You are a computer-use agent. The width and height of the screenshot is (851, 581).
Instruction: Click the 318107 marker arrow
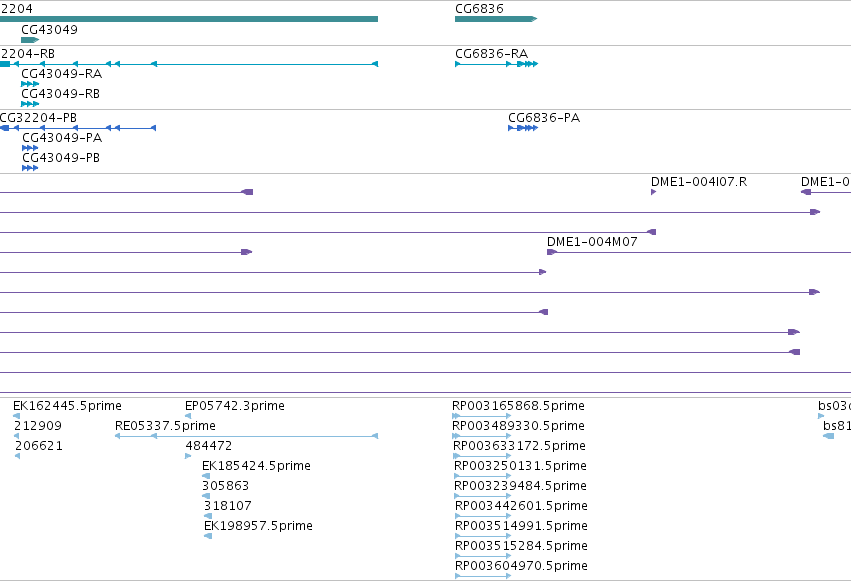208,516
